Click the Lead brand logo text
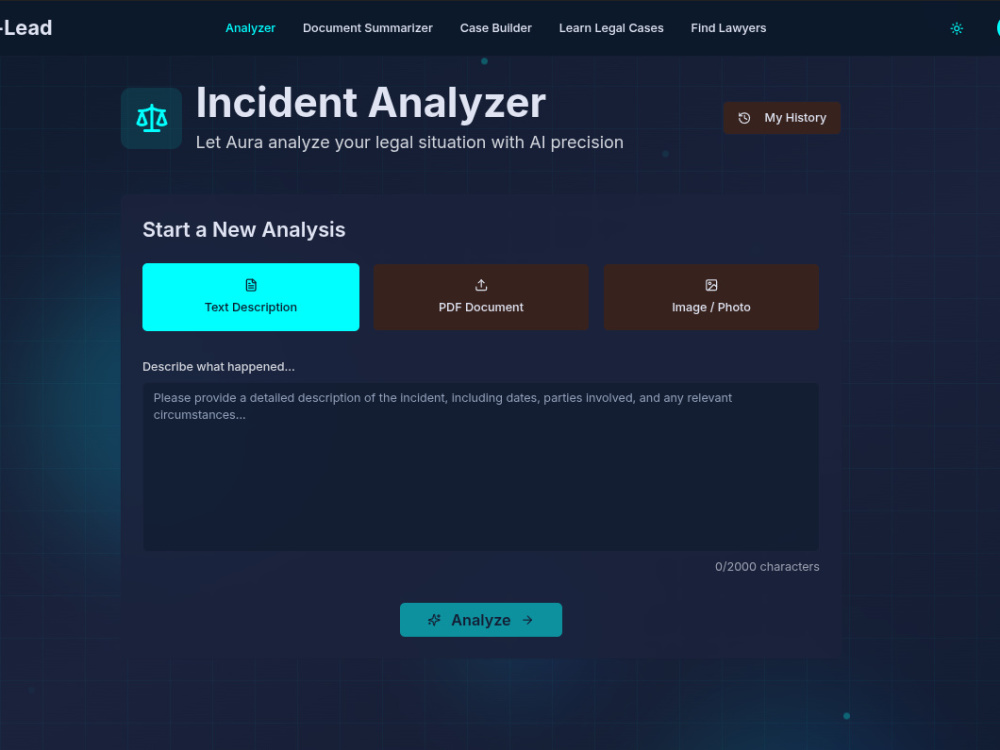The width and height of the screenshot is (1000, 750). (26, 28)
